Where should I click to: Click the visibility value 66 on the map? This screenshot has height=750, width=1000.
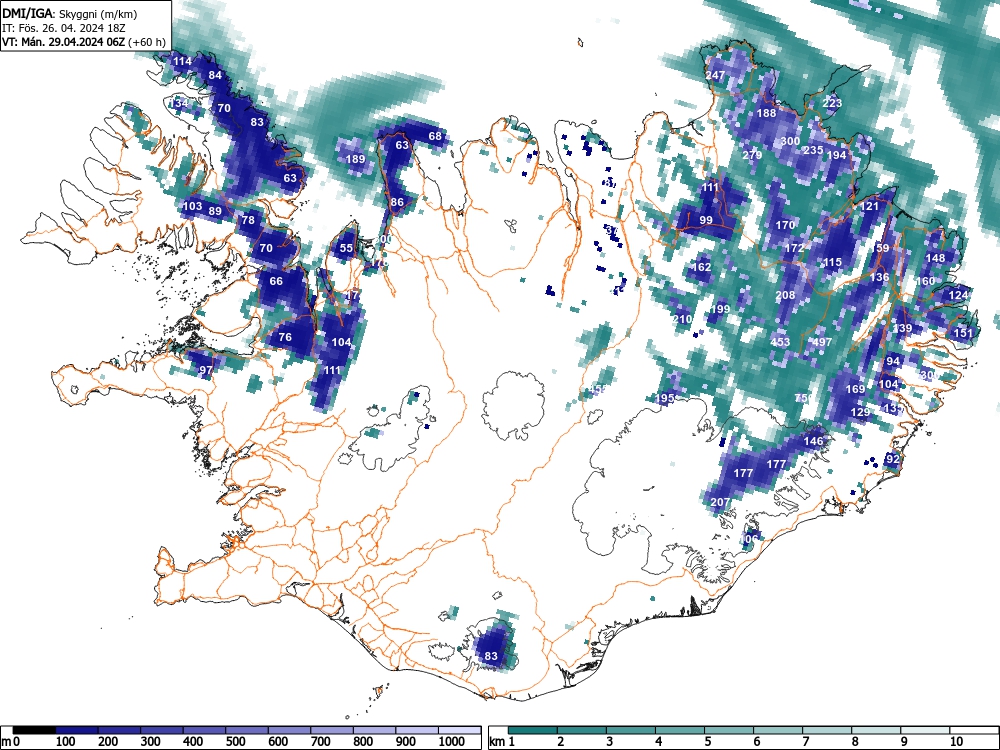(x=276, y=281)
